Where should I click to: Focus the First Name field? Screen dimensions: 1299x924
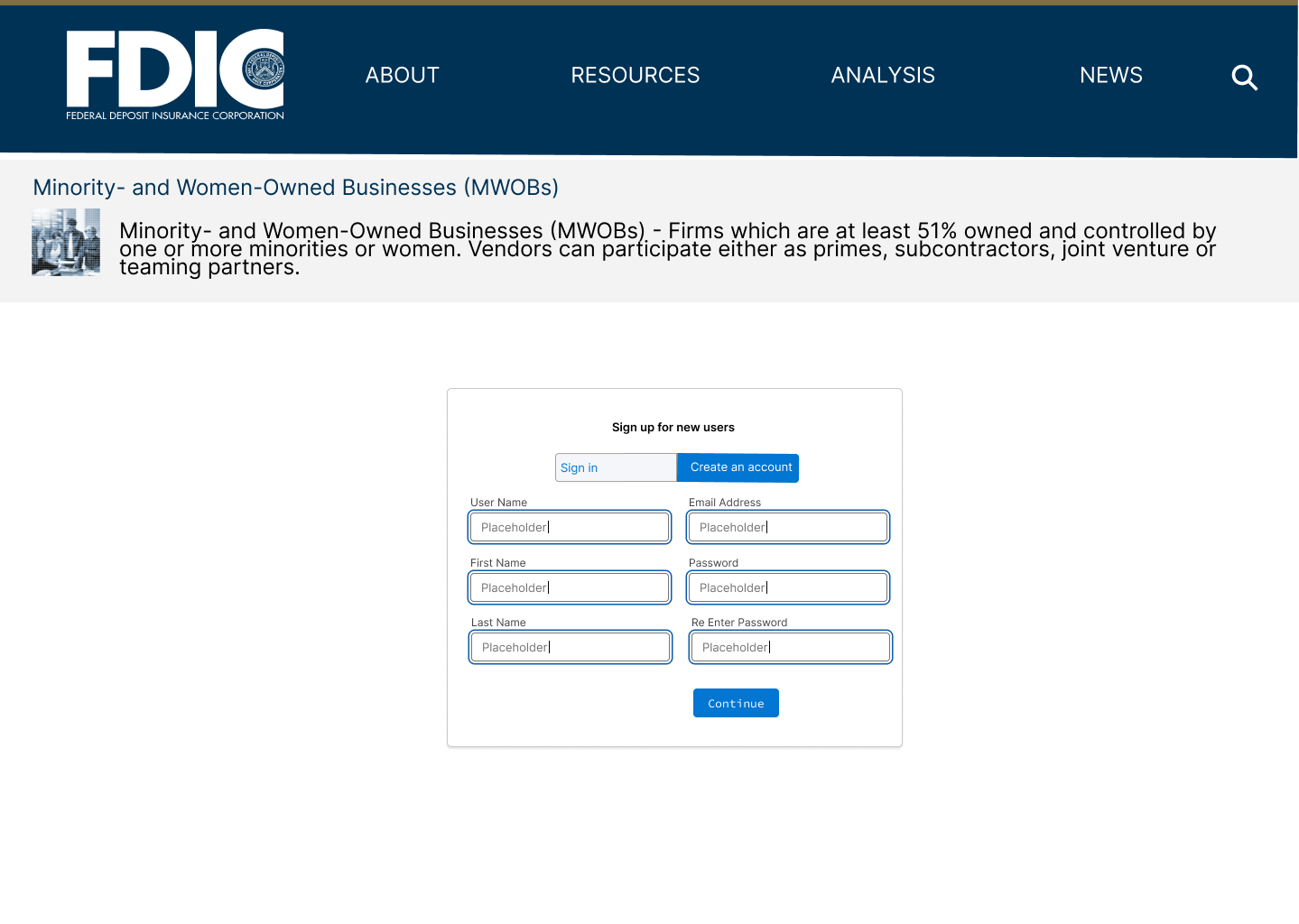click(x=570, y=587)
